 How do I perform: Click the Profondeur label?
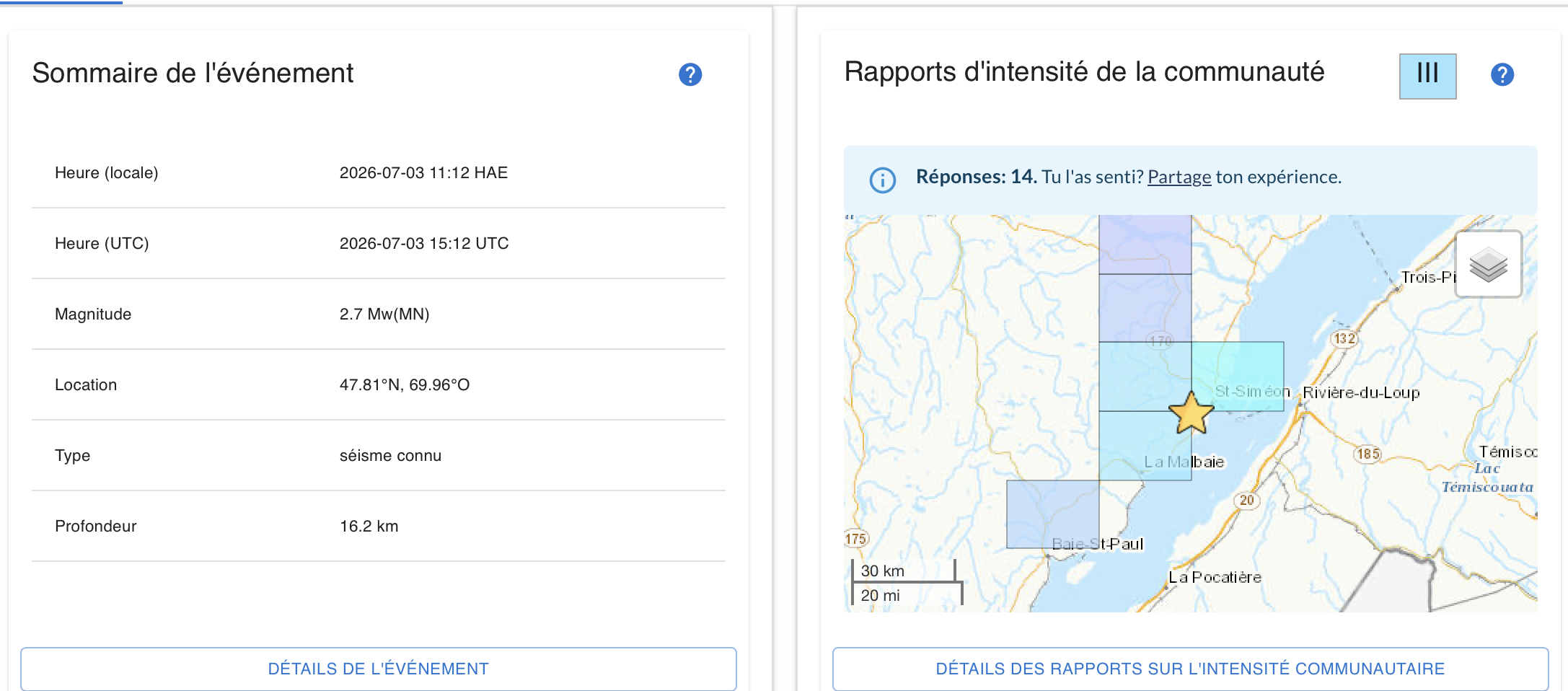[x=96, y=527]
